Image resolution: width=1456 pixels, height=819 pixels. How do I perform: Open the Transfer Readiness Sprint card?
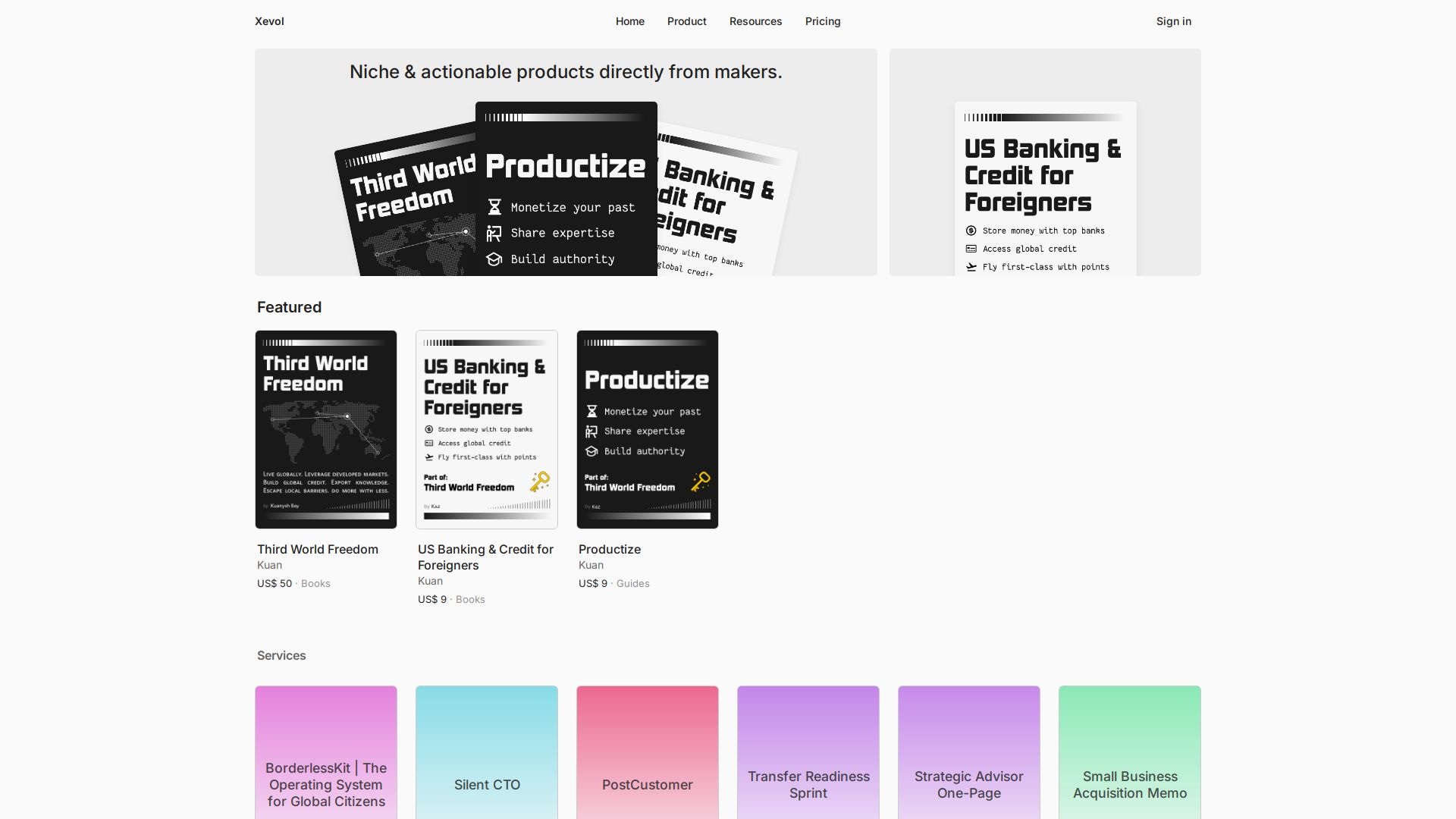808,752
